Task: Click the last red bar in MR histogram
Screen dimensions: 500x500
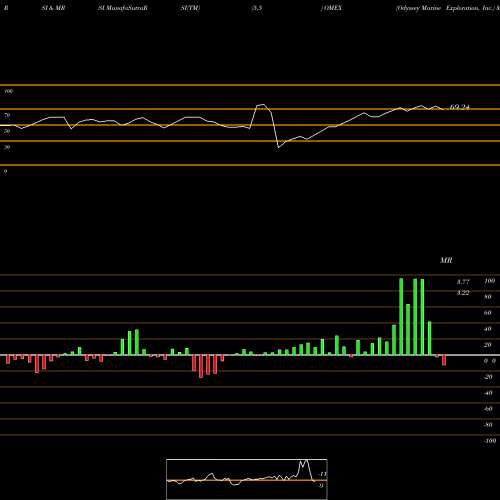Action: click(x=444, y=360)
